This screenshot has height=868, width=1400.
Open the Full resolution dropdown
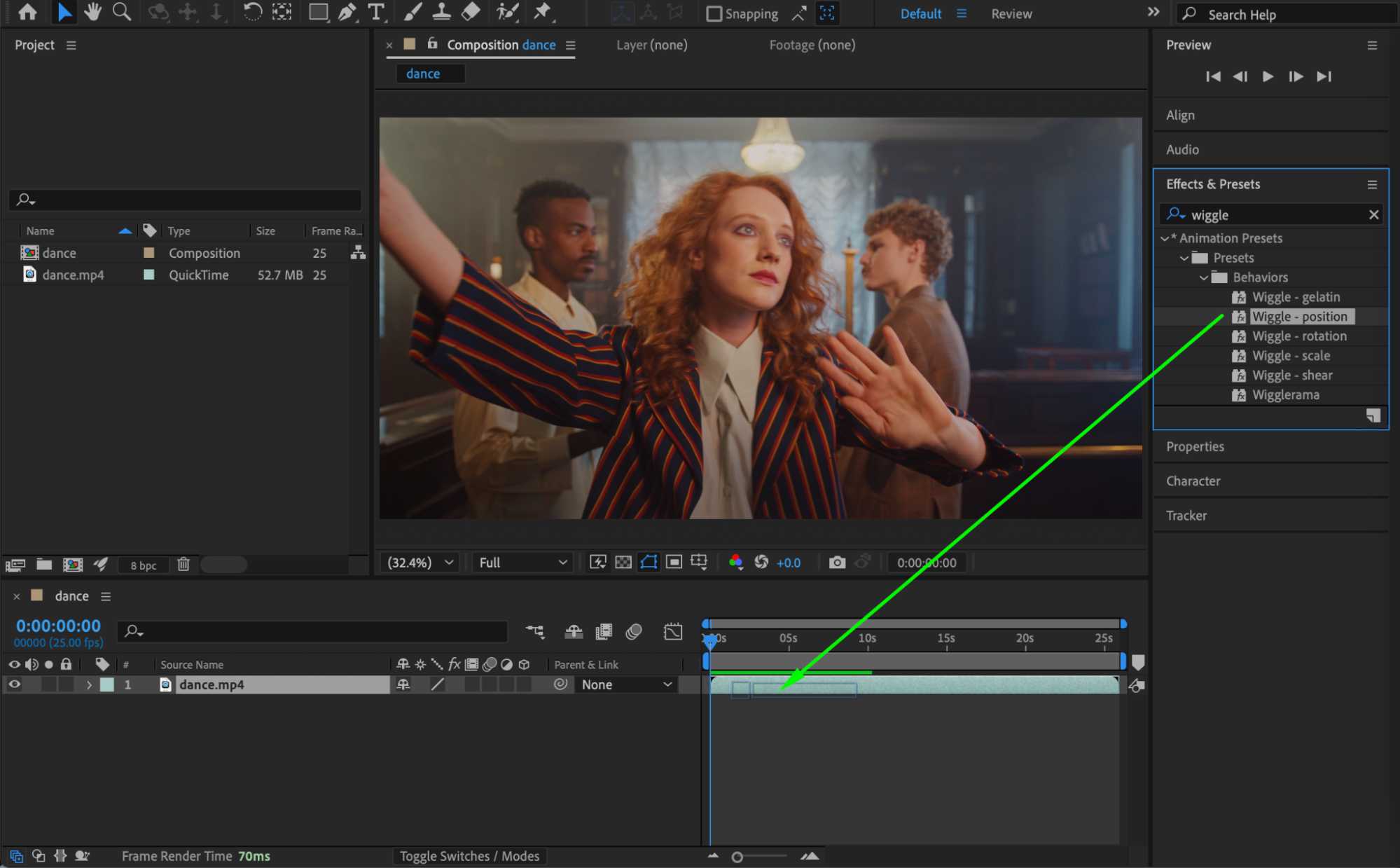522,563
